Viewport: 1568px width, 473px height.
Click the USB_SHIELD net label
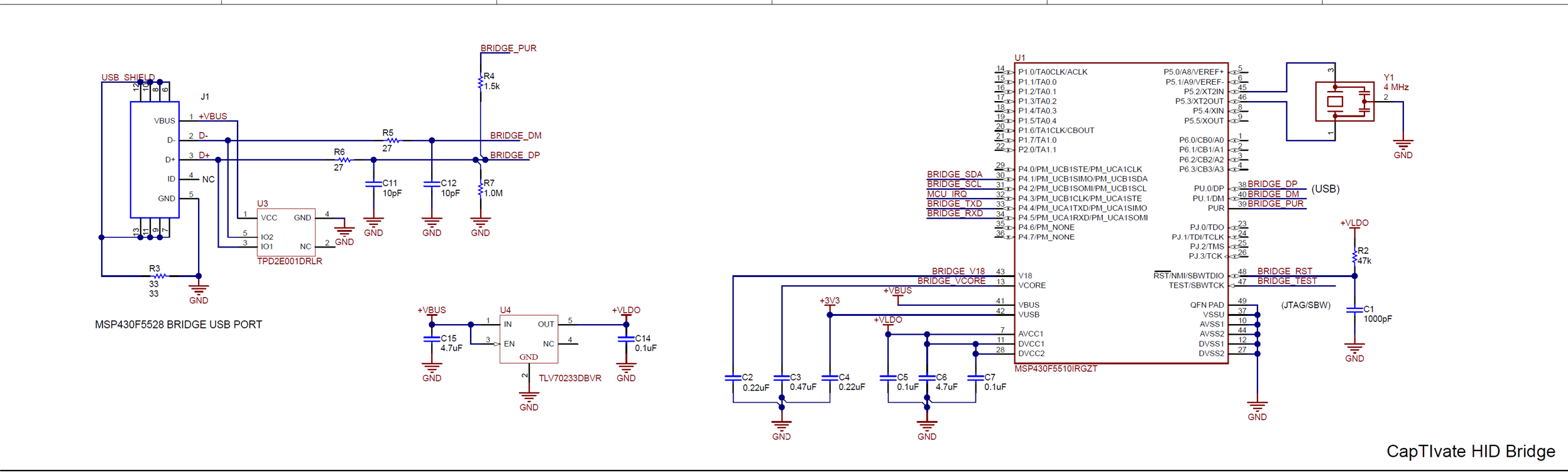128,77
